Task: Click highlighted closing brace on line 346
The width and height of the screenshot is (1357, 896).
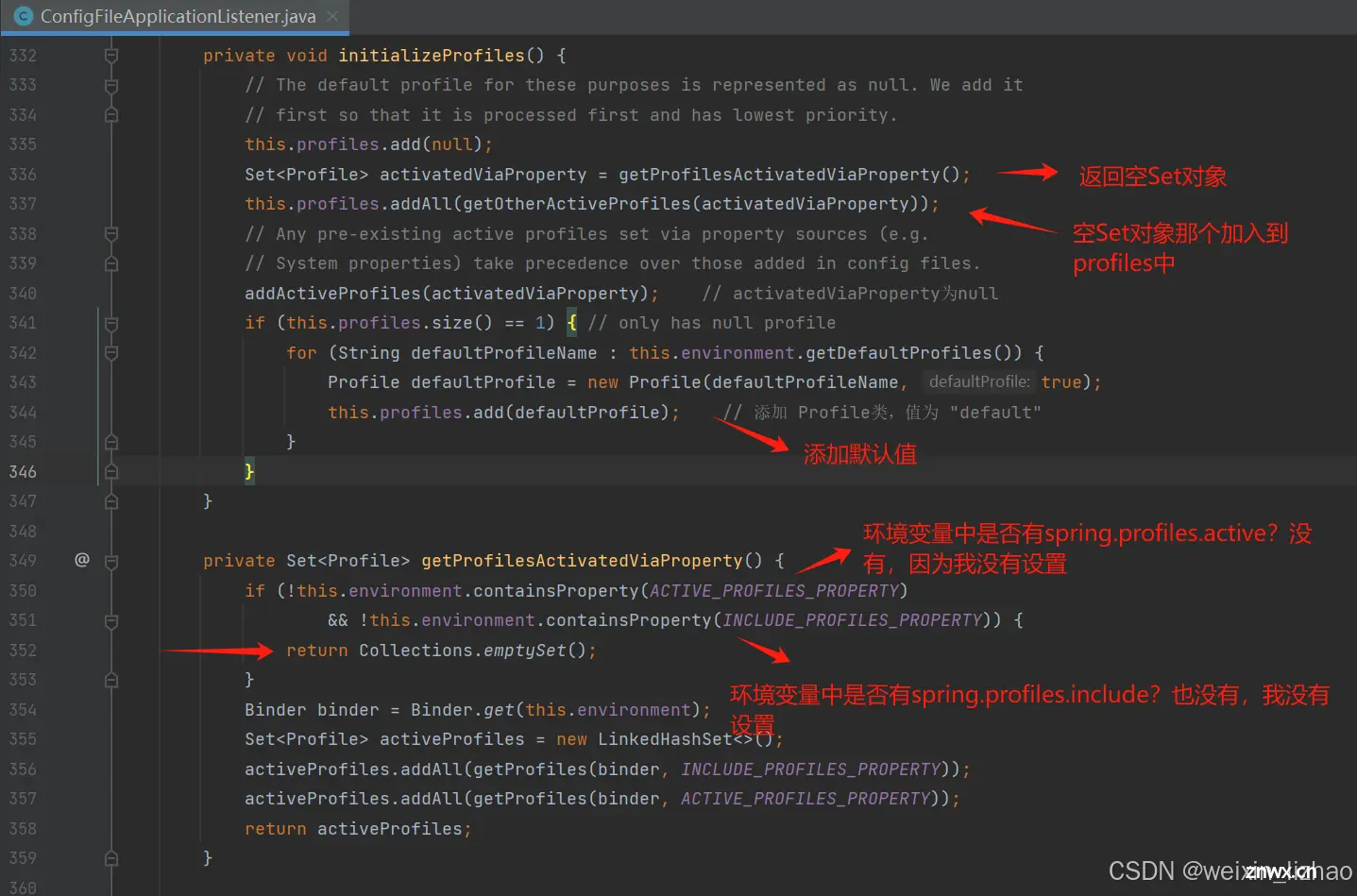Action: pos(249,471)
